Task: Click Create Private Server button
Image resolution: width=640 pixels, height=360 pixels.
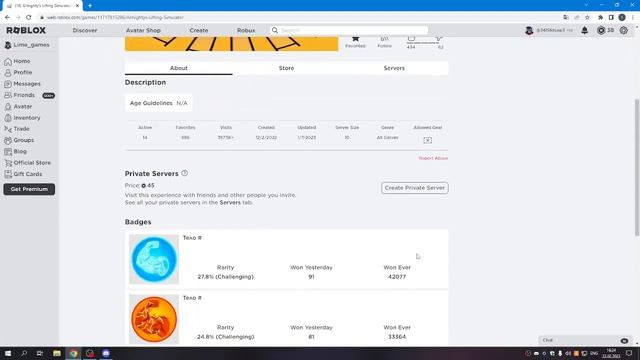Action: pos(415,188)
